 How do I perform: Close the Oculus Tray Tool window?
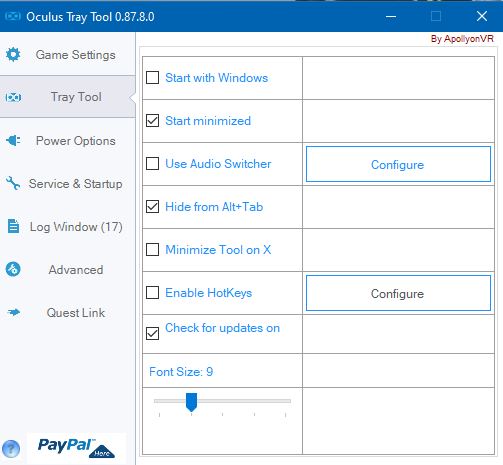point(482,16)
